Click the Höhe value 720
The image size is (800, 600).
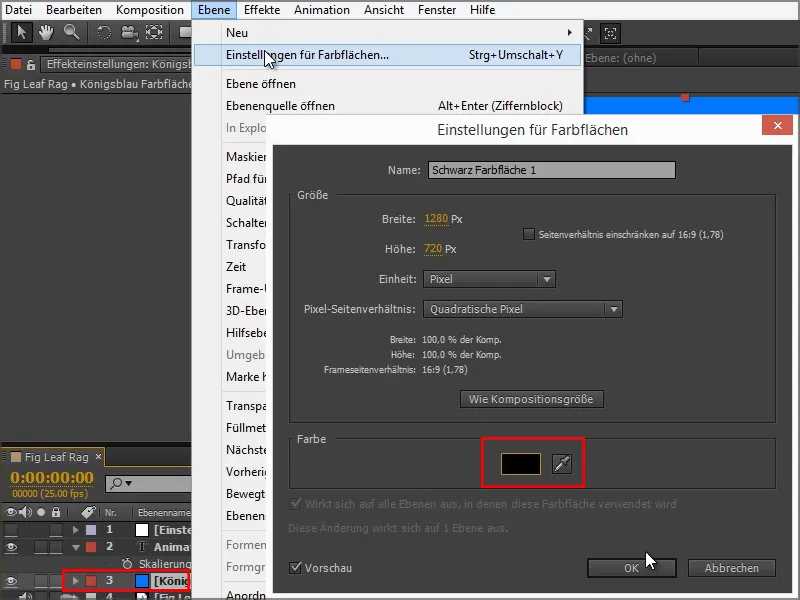point(433,249)
